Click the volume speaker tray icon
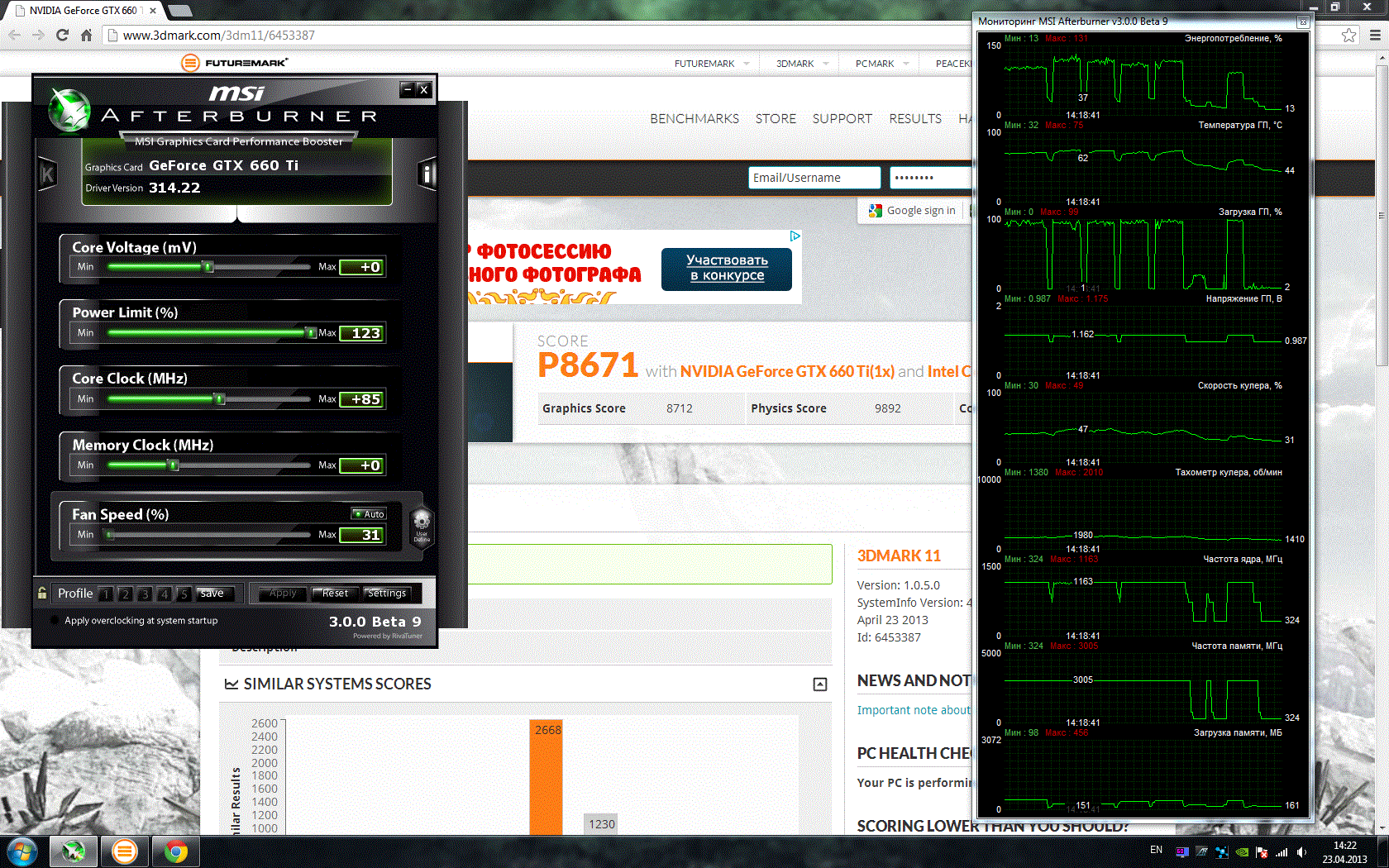This screenshot has height=868, width=1389. 1301,851
